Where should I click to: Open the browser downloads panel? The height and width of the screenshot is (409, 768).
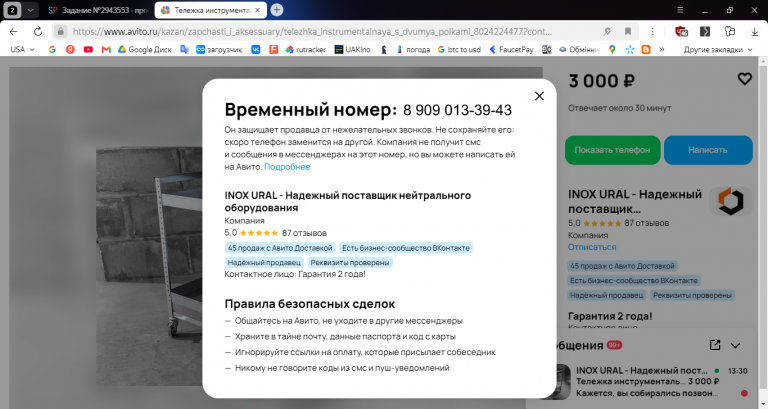[x=754, y=31]
